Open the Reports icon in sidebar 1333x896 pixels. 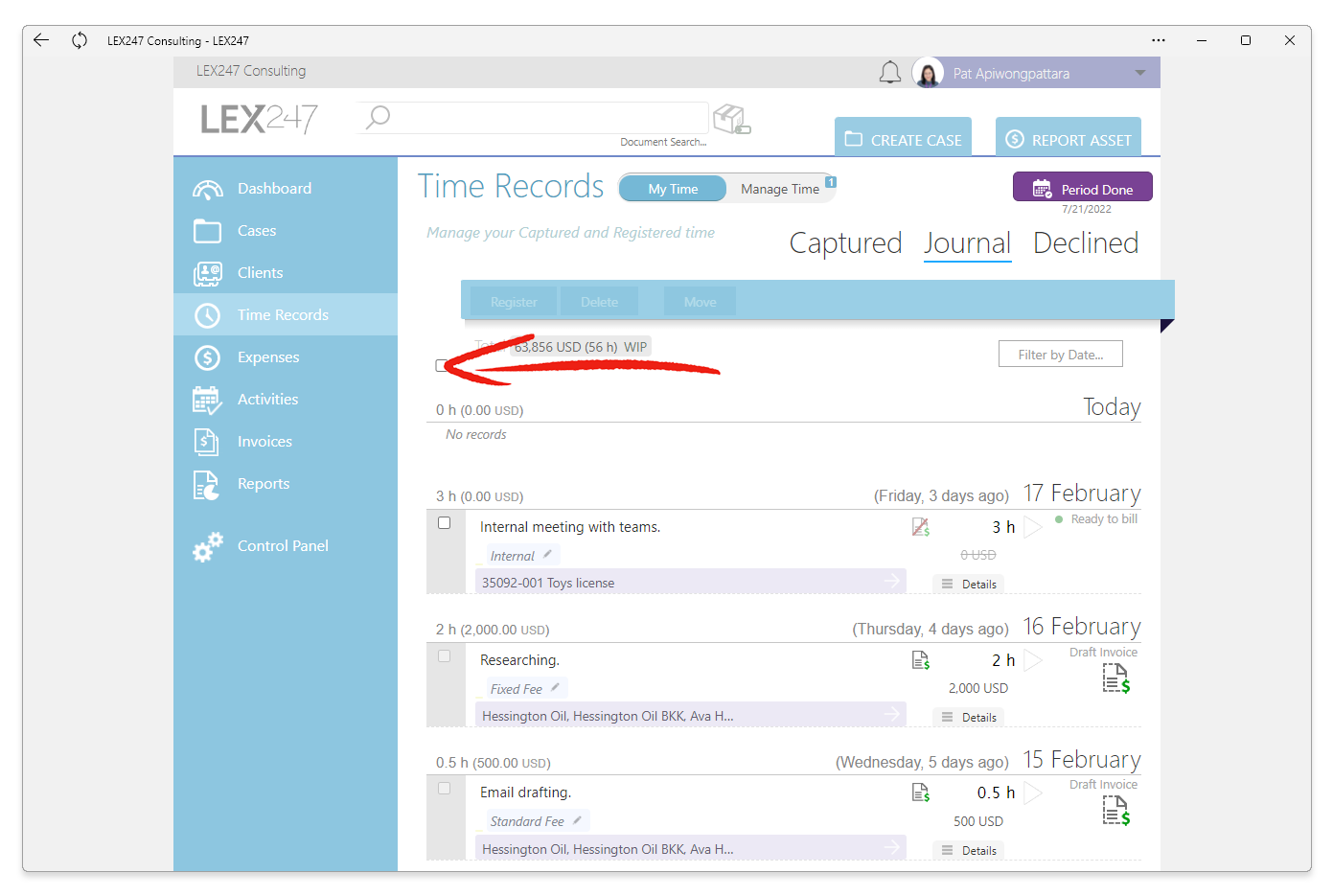point(206,485)
